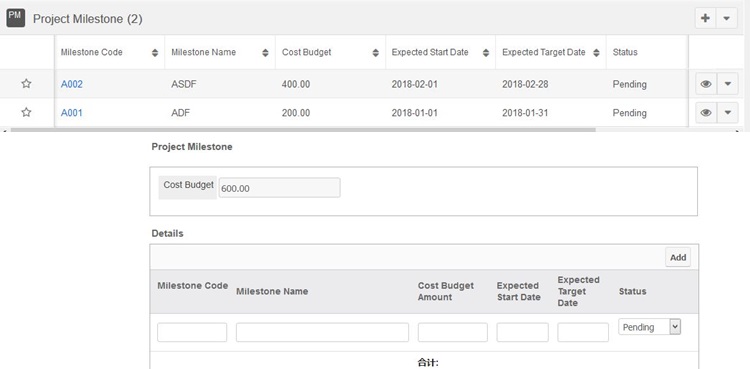The height and width of the screenshot is (369, 750).
Task: Click the Add button in Details
Action: [x=678, y=257]
